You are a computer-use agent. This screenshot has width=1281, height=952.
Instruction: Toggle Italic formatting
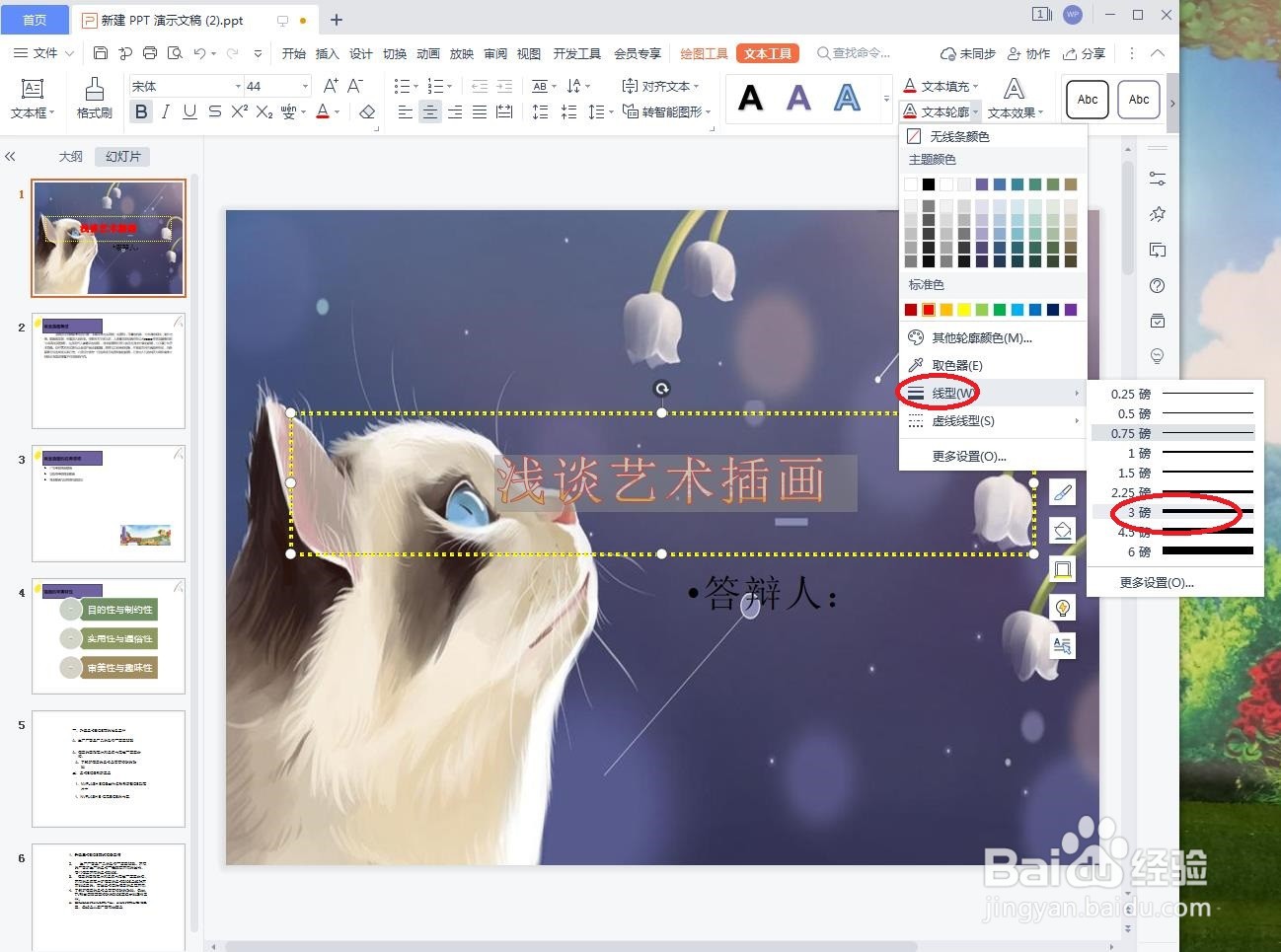(166, 112)
